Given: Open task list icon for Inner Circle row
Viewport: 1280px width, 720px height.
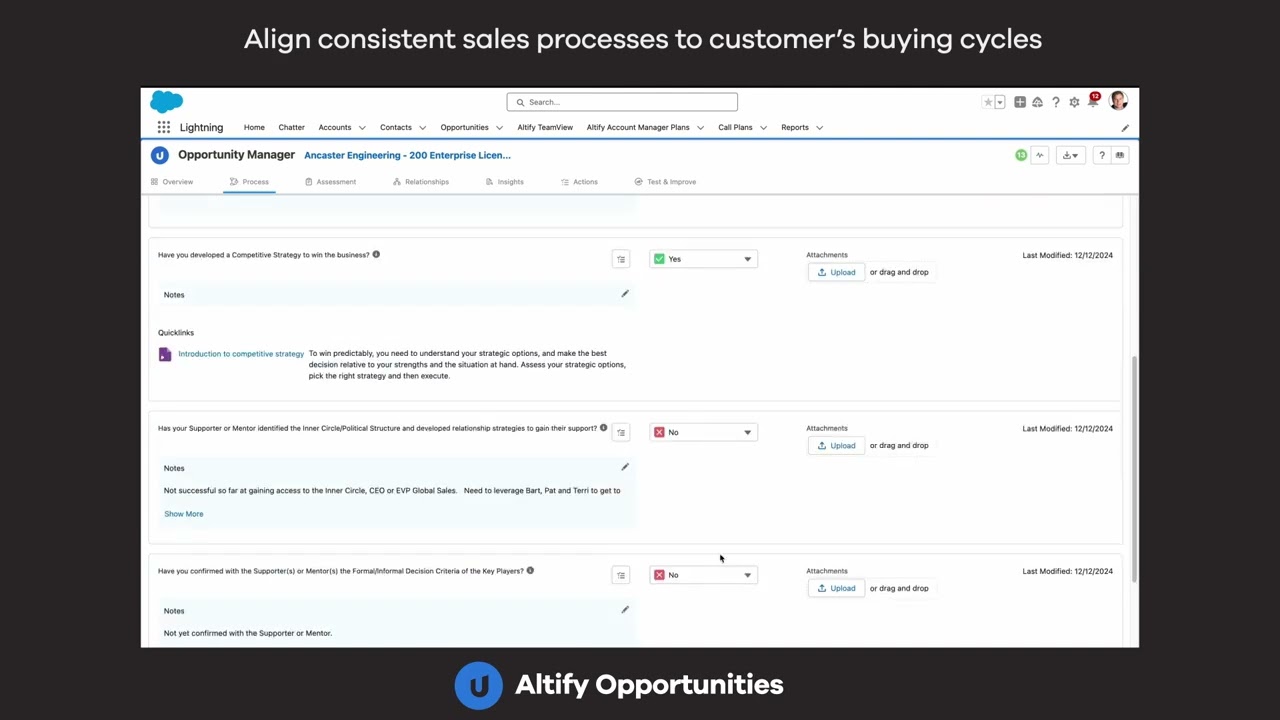Looking at the screenshot, I should [x=621, y=432].
